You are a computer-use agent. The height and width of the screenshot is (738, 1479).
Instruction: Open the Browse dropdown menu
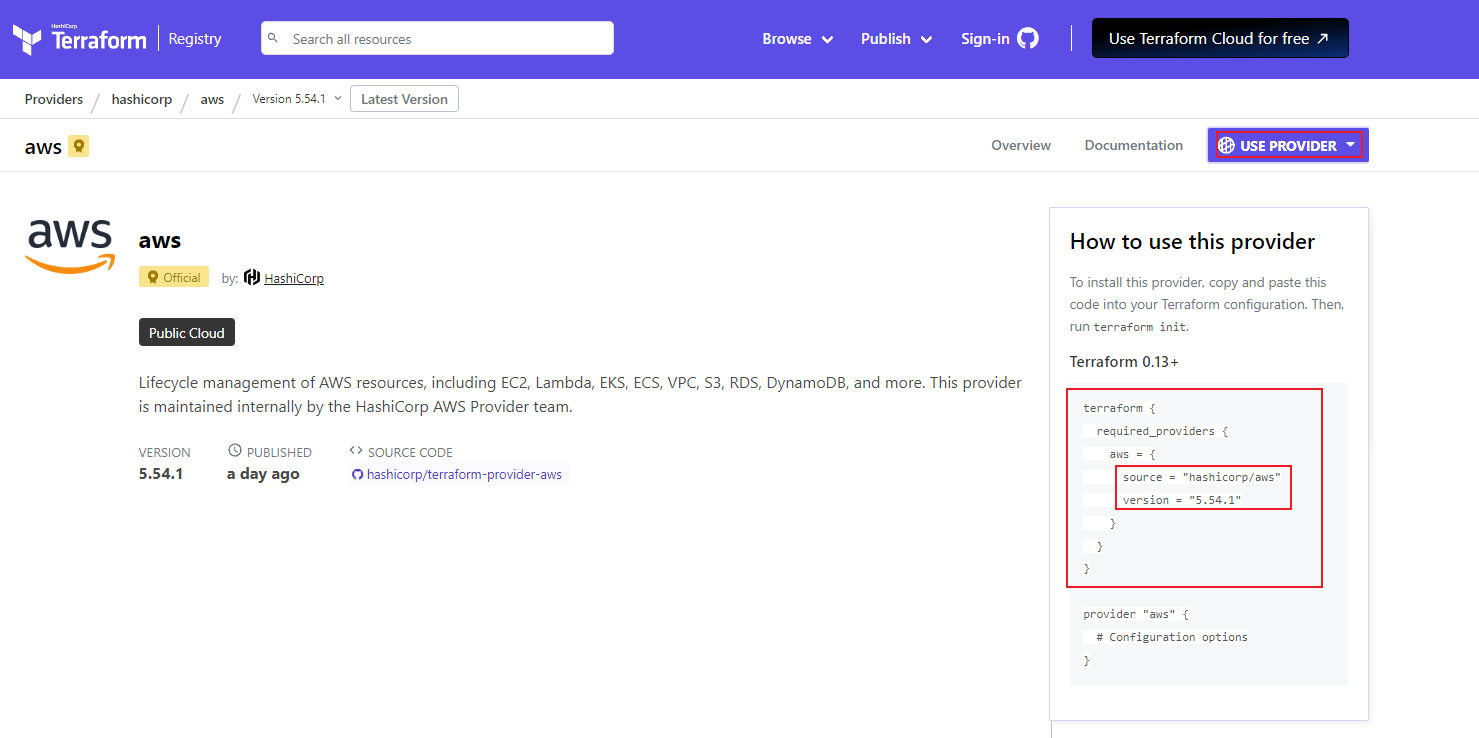pos(797,39)
